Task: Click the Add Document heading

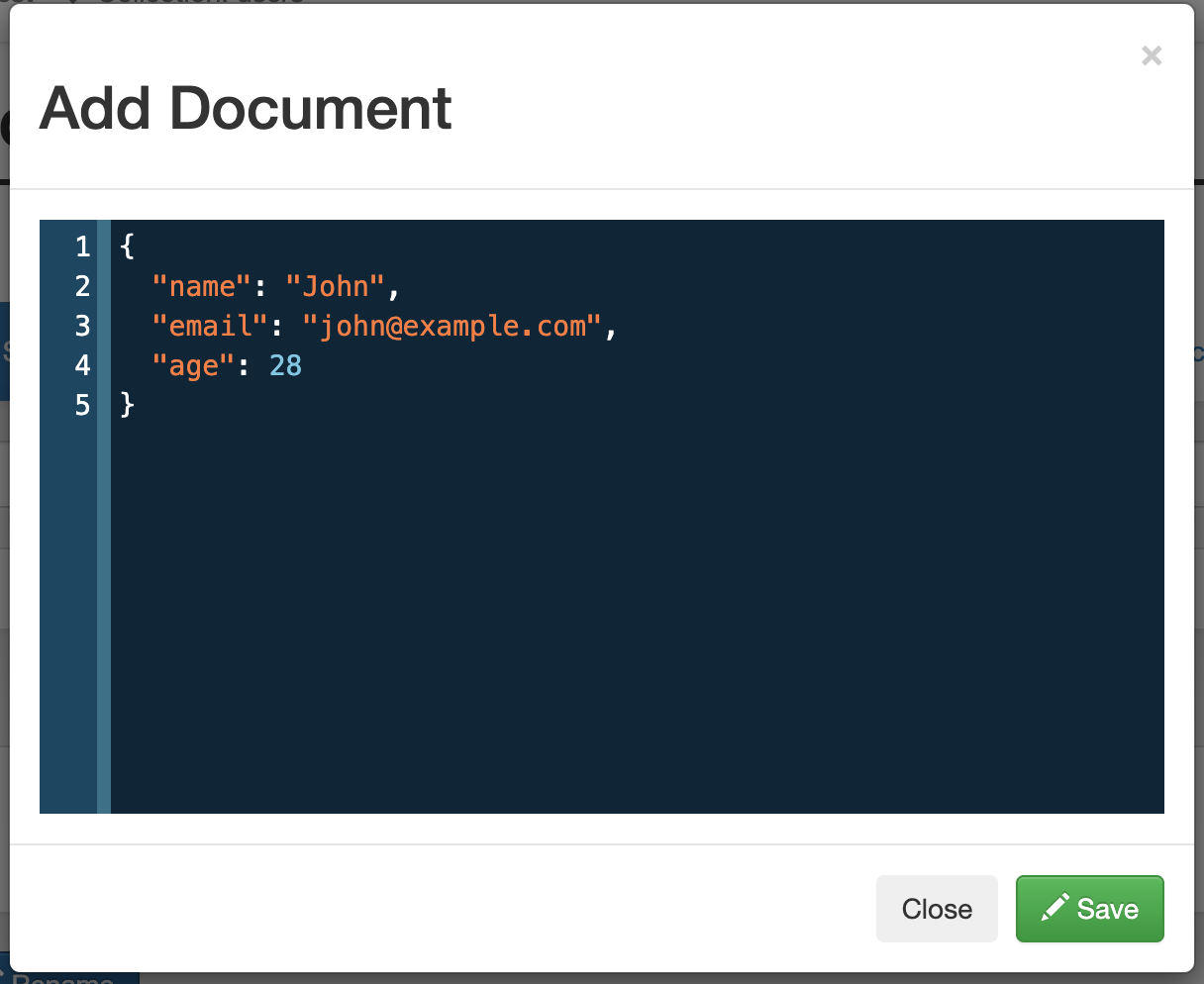Action: (x=246, y=108)
